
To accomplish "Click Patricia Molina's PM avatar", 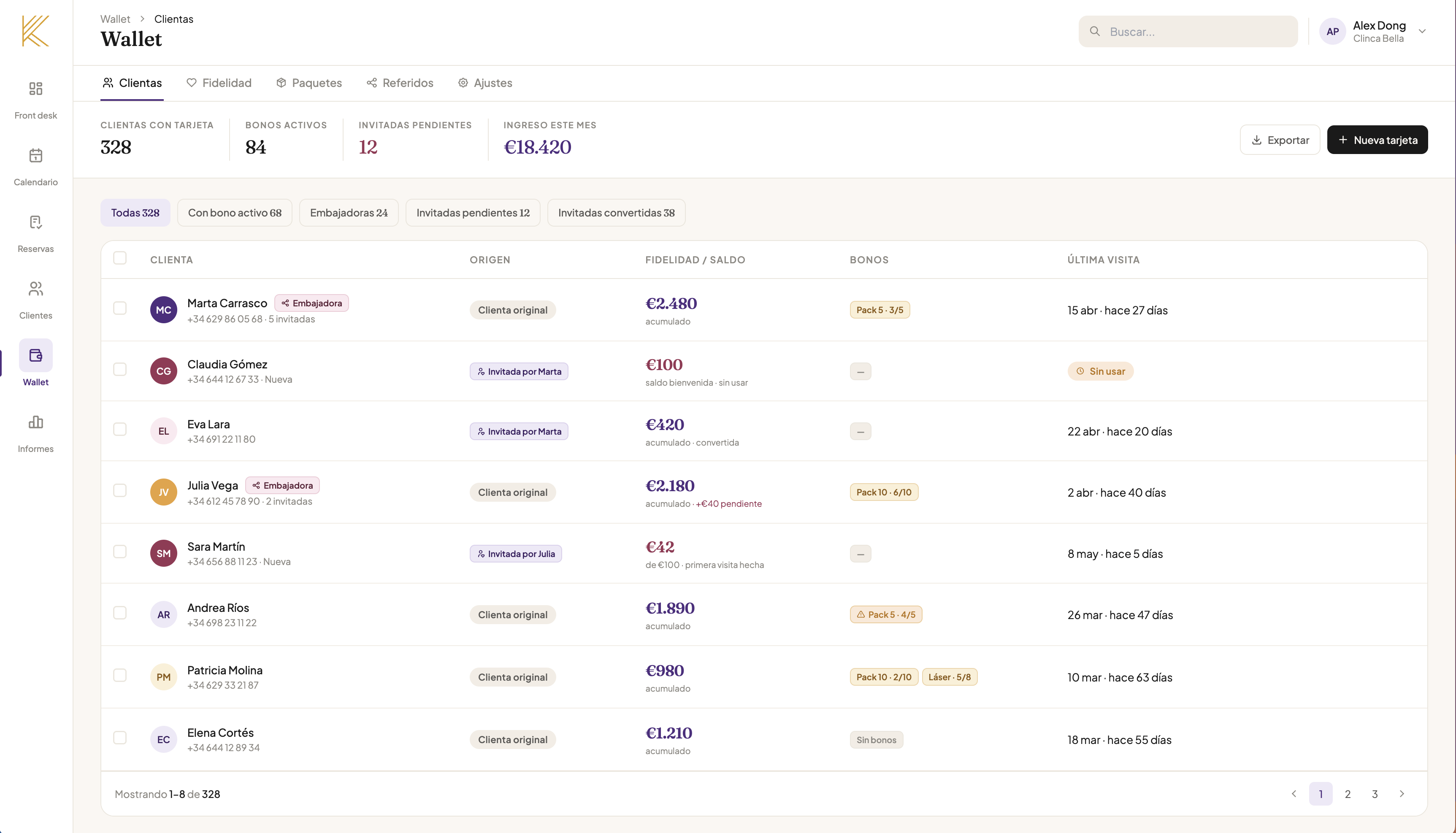I will pos(164,677).
